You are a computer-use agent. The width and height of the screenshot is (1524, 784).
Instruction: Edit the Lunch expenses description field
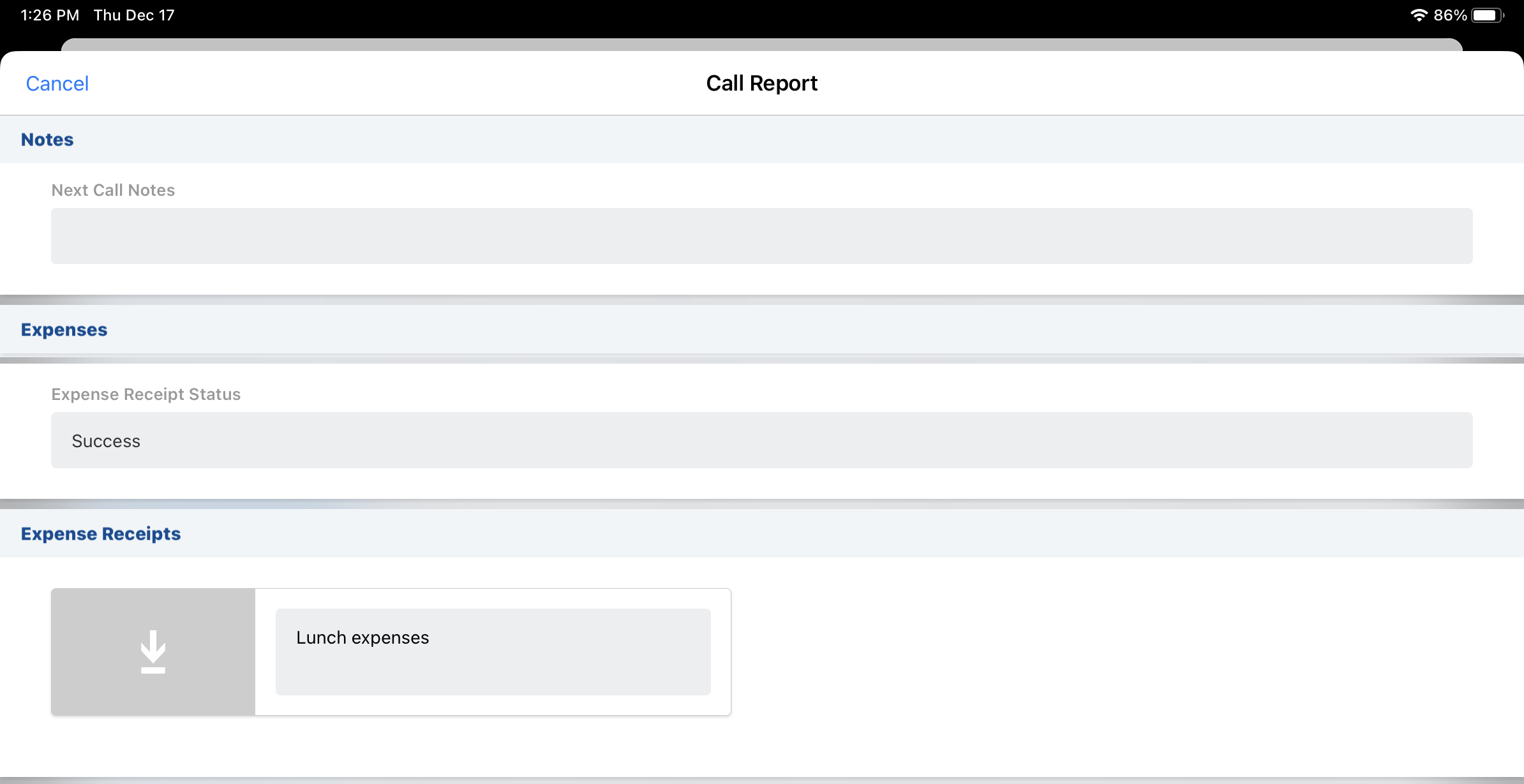493,652
